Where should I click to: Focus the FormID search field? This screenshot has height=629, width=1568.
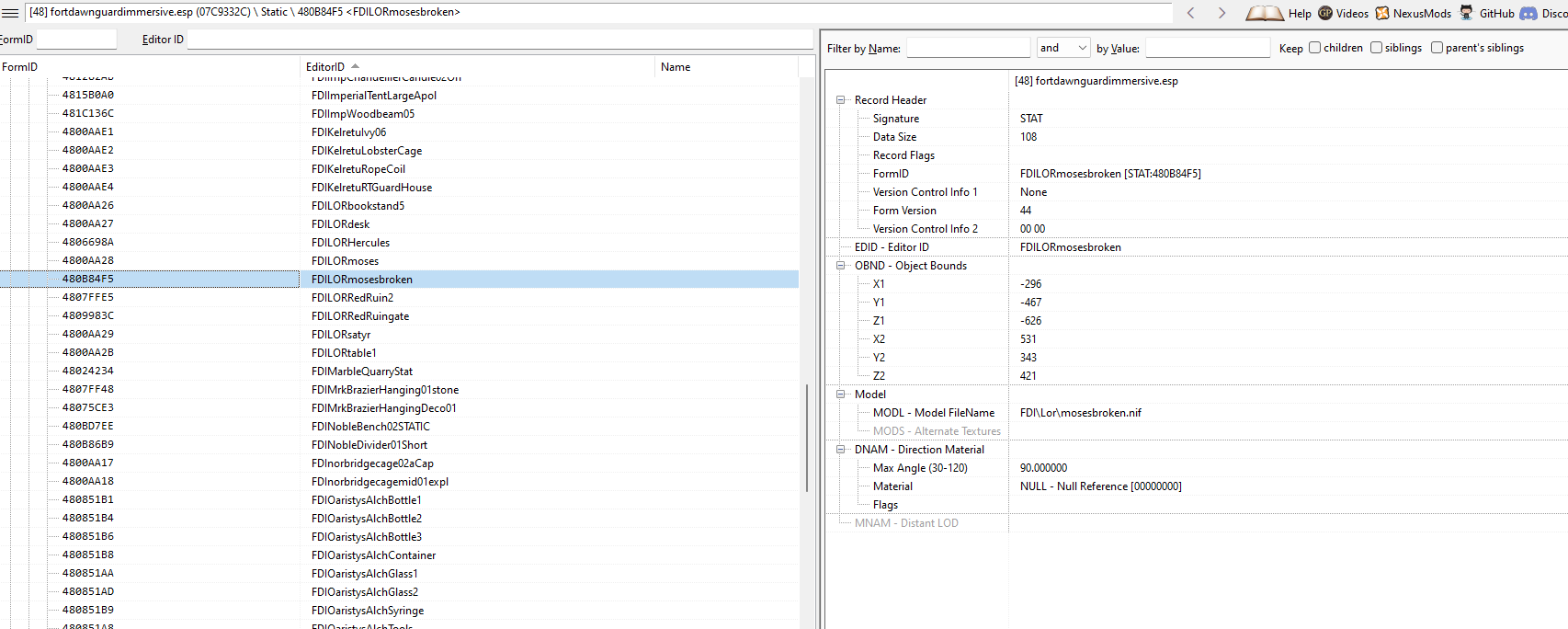[76, 40]
